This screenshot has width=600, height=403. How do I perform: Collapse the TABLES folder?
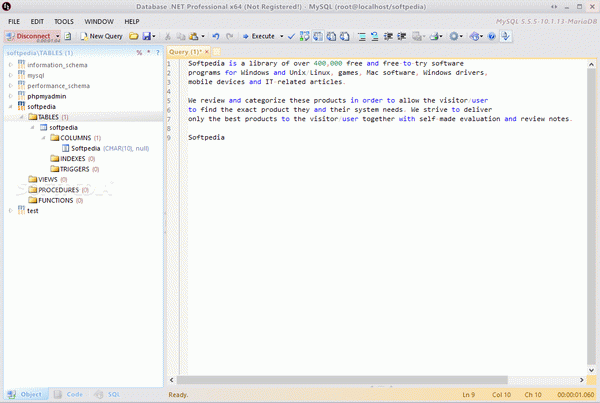[21, 117]
